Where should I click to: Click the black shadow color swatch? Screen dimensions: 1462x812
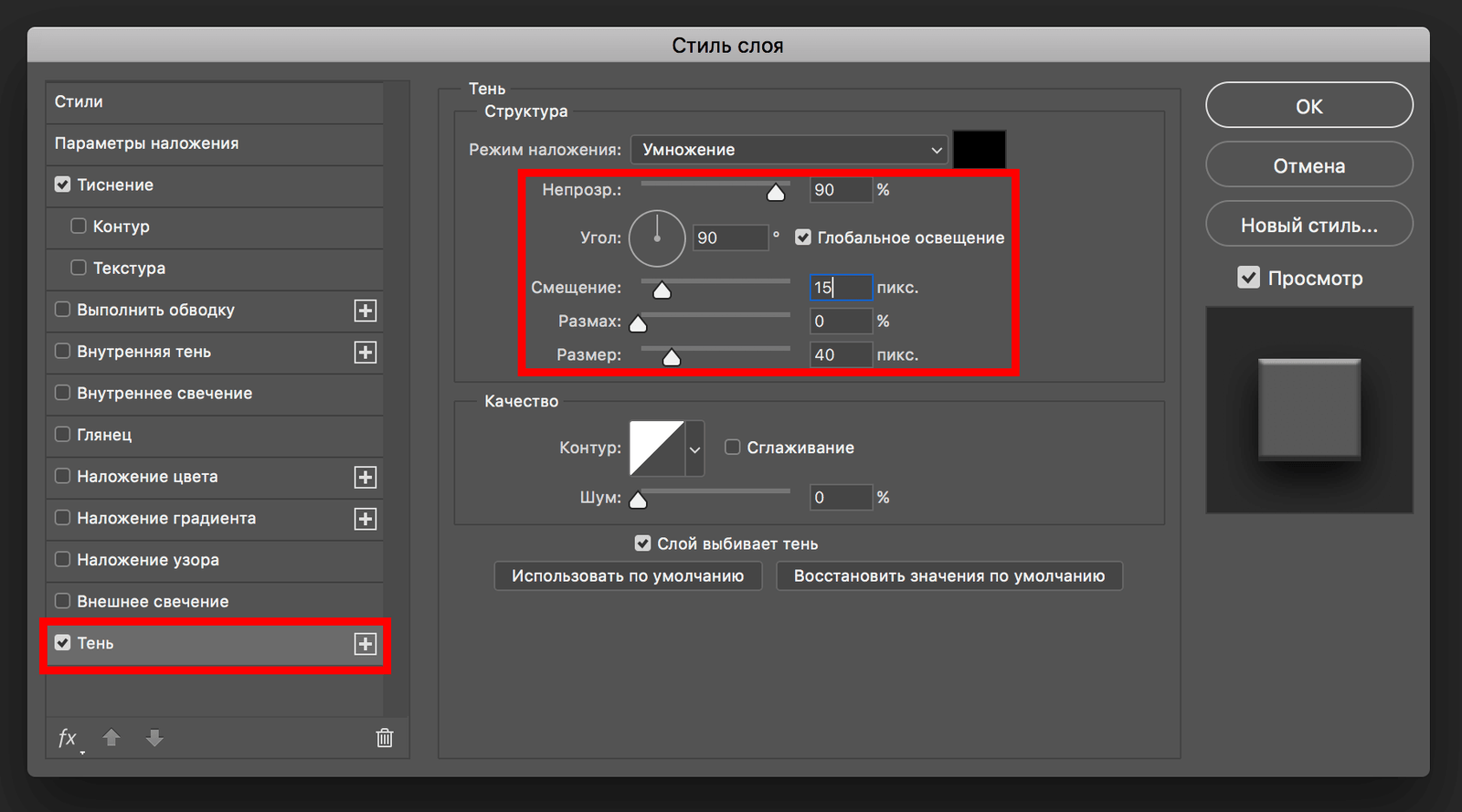[x=980, y=150]
